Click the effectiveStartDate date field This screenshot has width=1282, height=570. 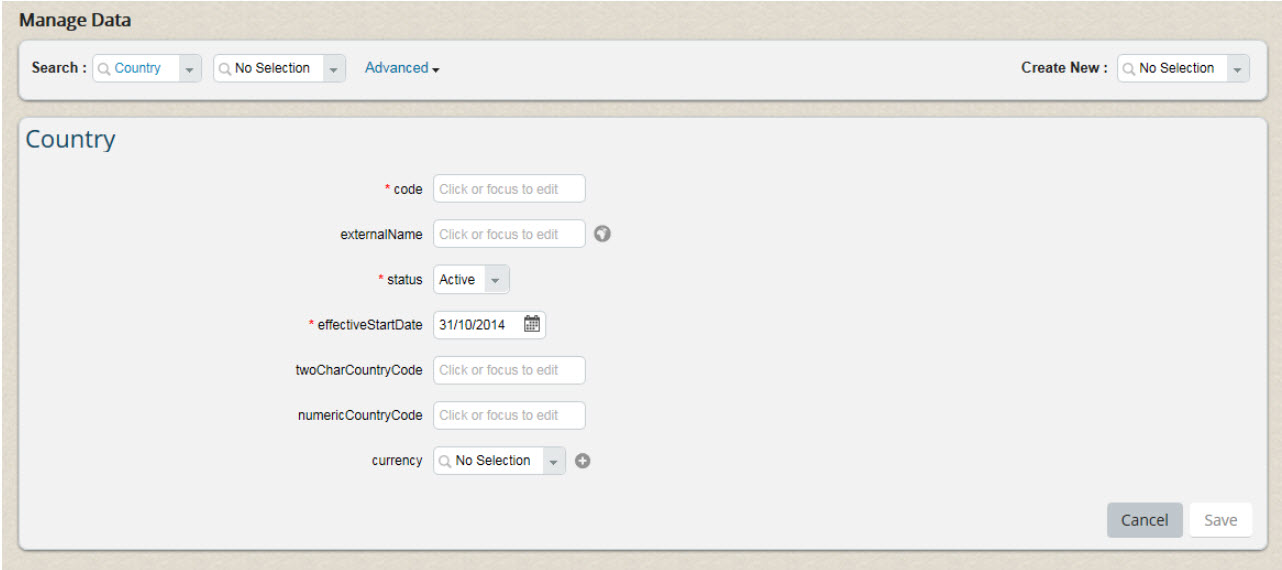tap(489, 324)
